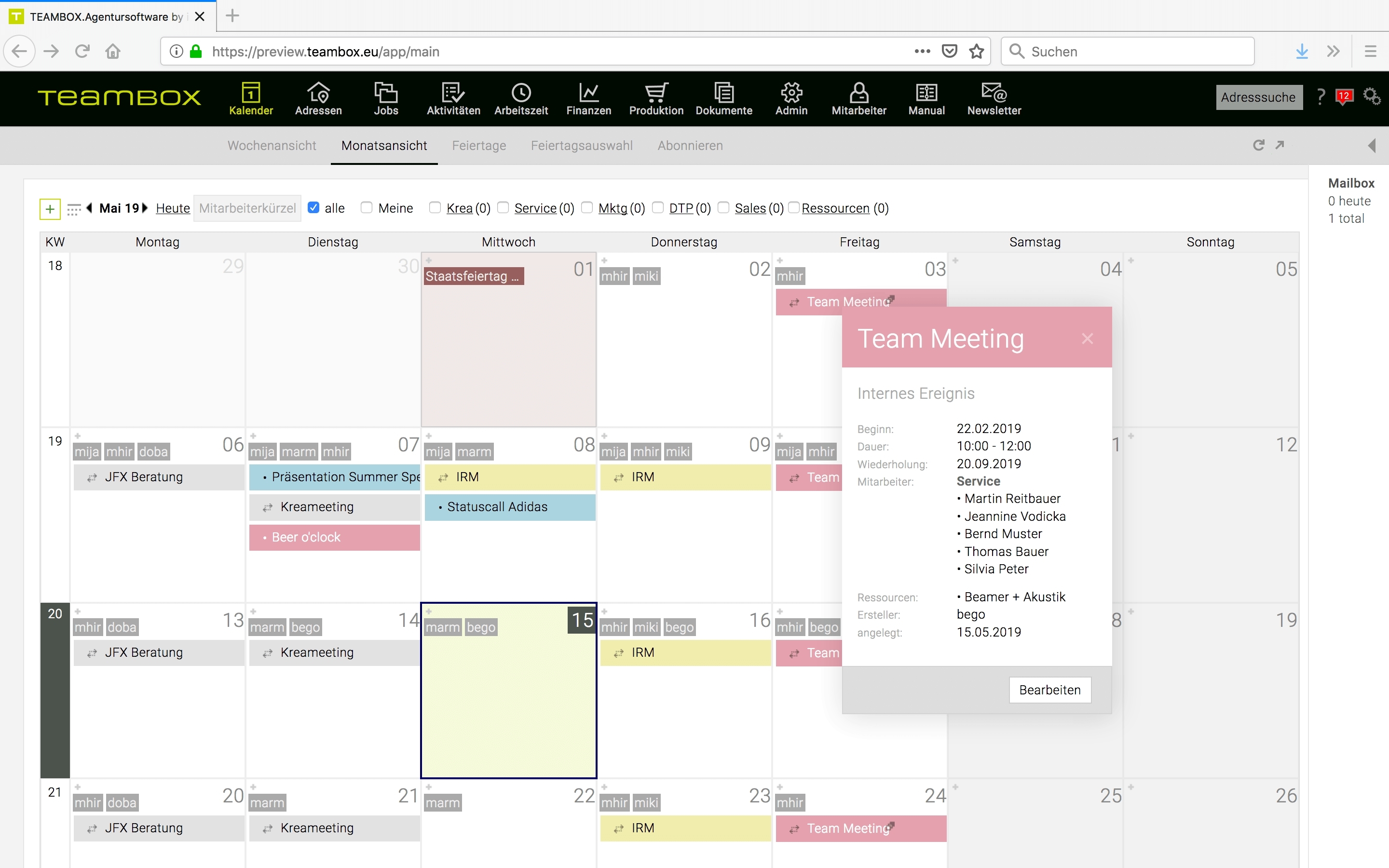Tick the Krea filter checkbox
The width and height of the screenshot is (1389, 868).
(x=435, y=208)
